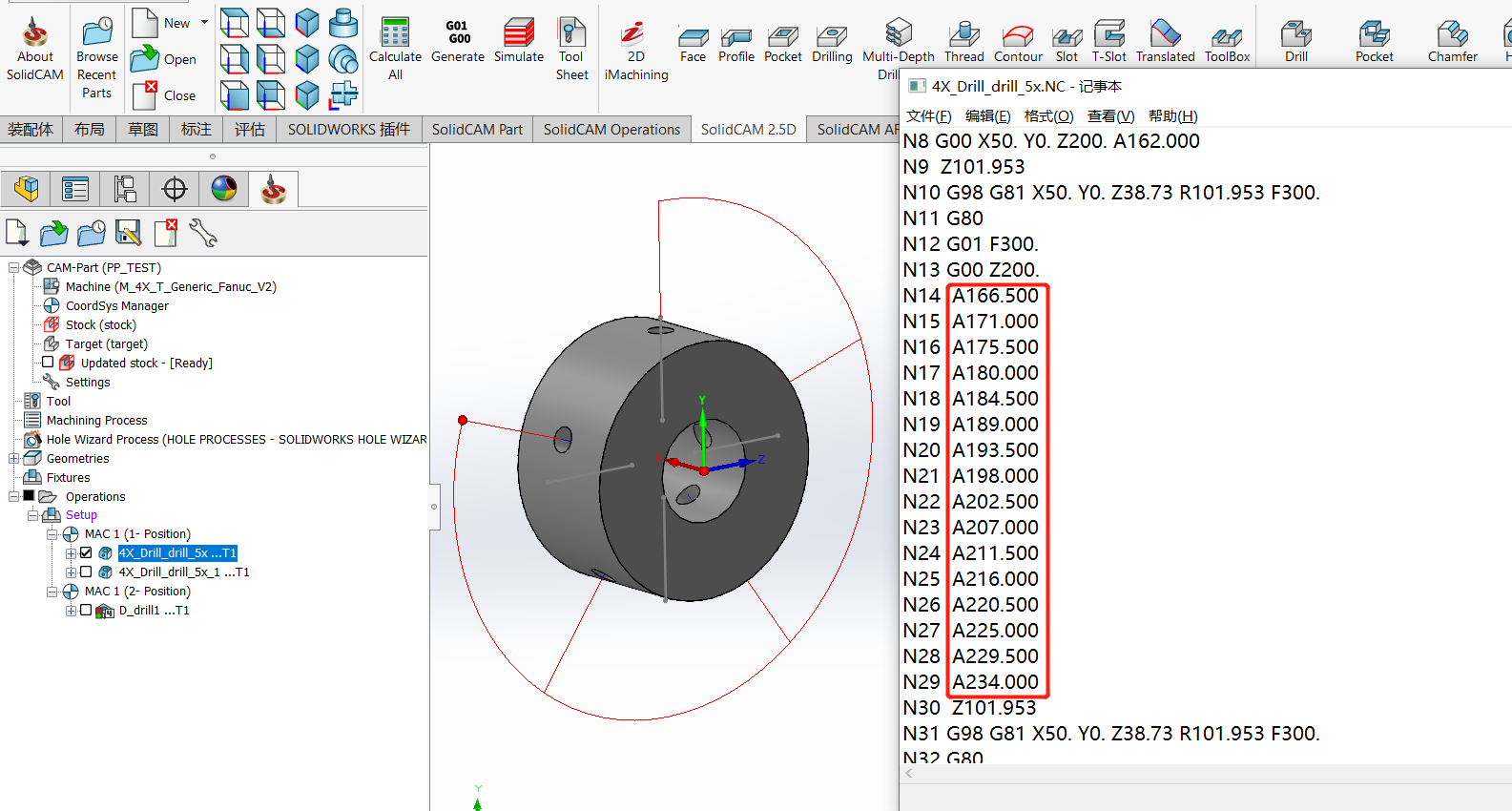Image resolution: width=1512 pixels, height=811 pixels.
Task: Expand the 4X_Drill_drill_5x operation
Action: (x=71, y=553)
